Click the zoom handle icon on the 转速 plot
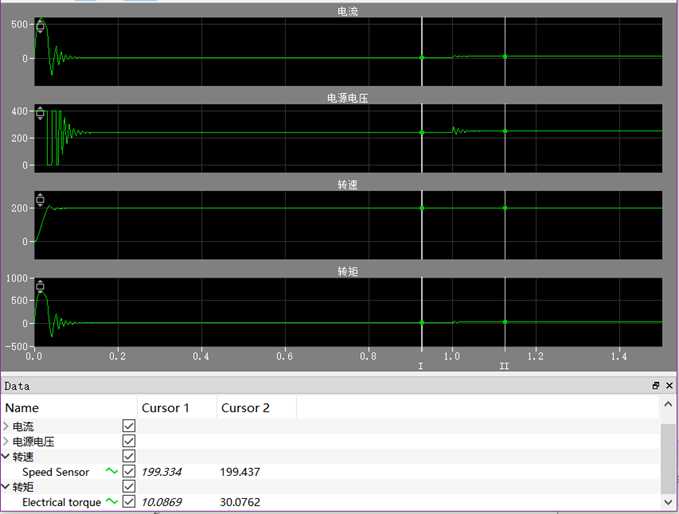Screen dimensions: 679x514 pyautogui.click(x=40, y=200)
